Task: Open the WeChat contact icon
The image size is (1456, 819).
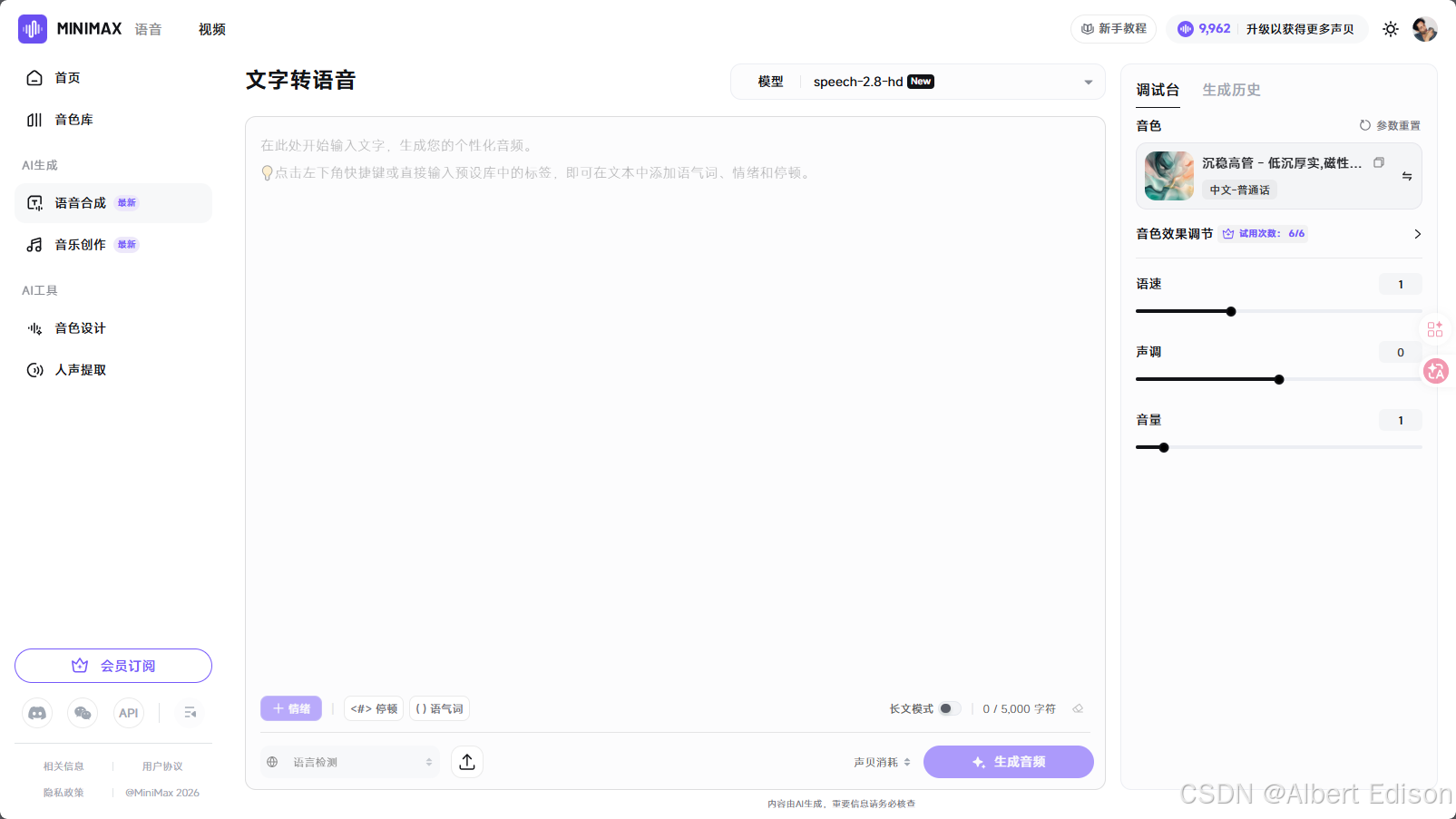Action: tap(83, 713)
